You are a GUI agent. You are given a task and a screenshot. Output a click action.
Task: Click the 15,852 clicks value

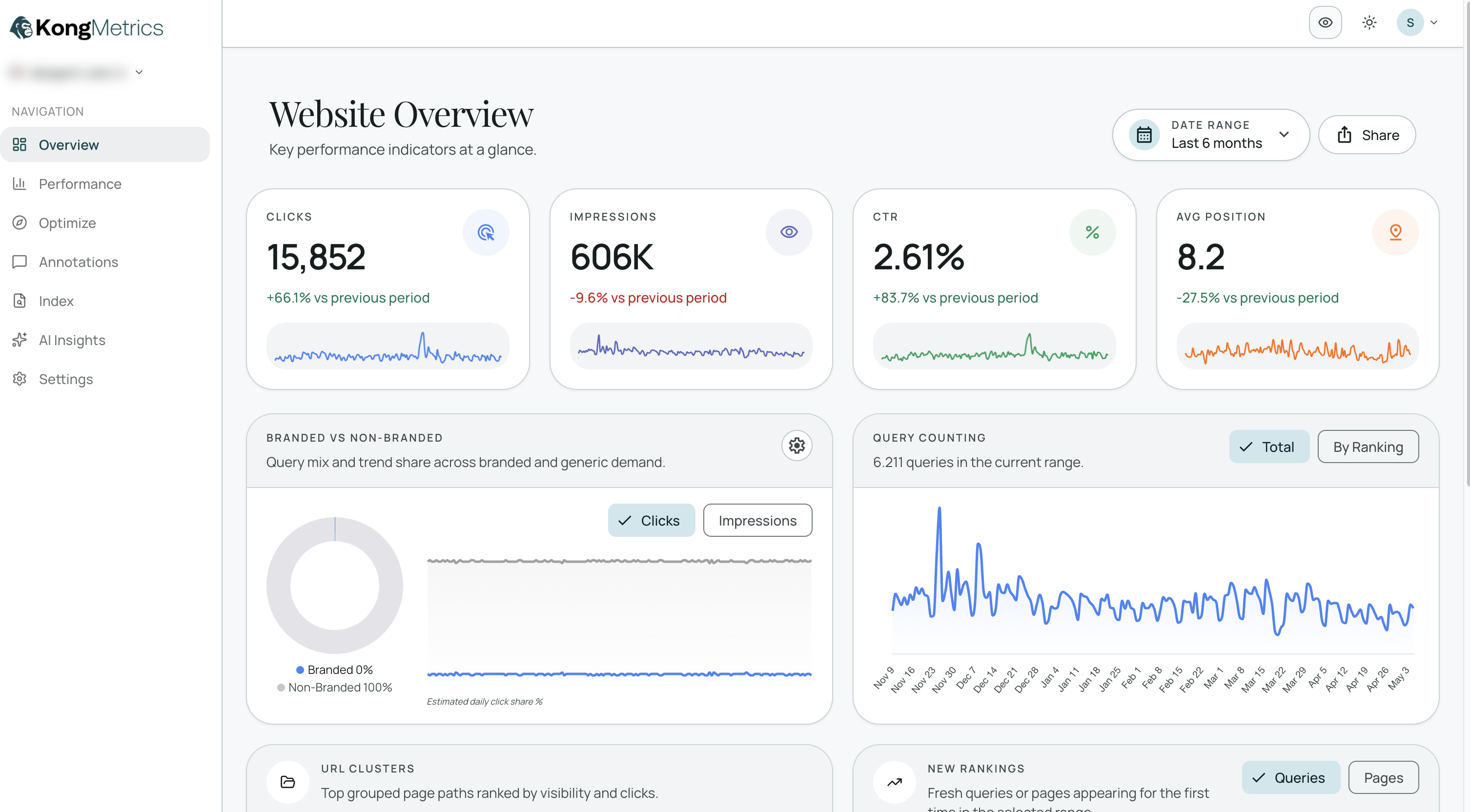click(x=316, y=257)
